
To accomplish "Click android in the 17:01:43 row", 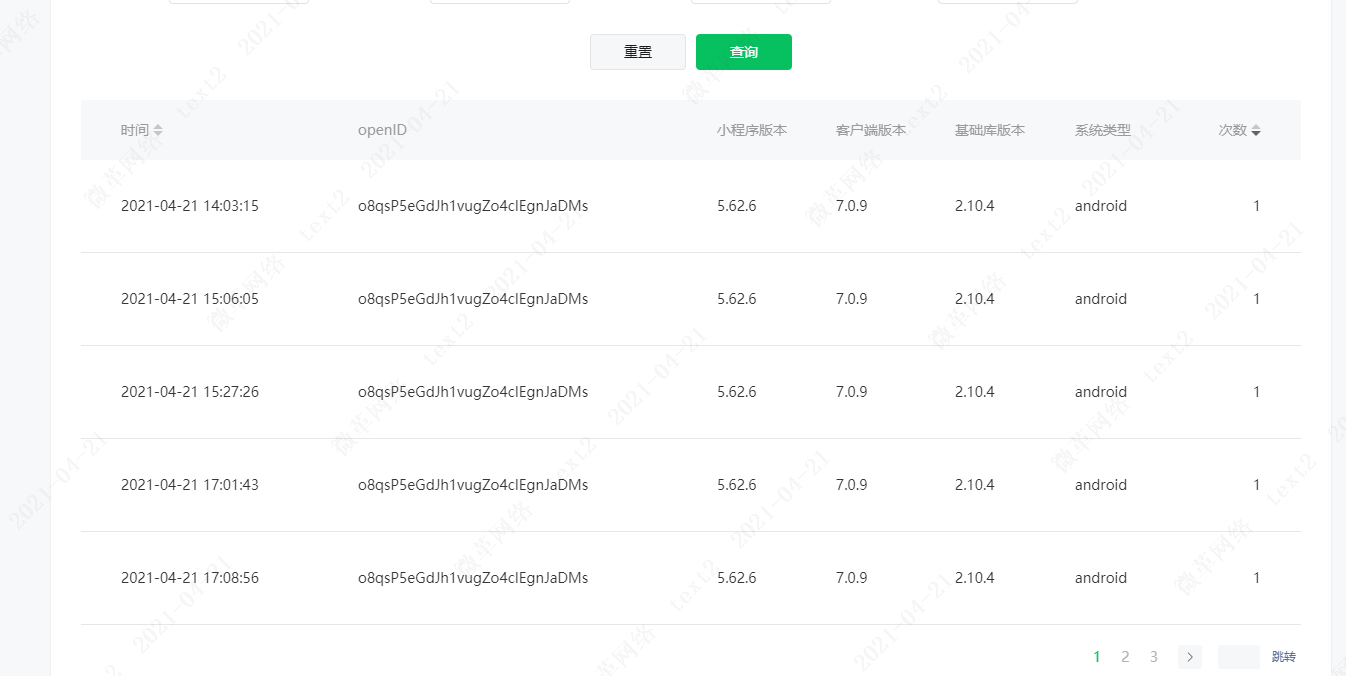I will [x=1101, y=485].
